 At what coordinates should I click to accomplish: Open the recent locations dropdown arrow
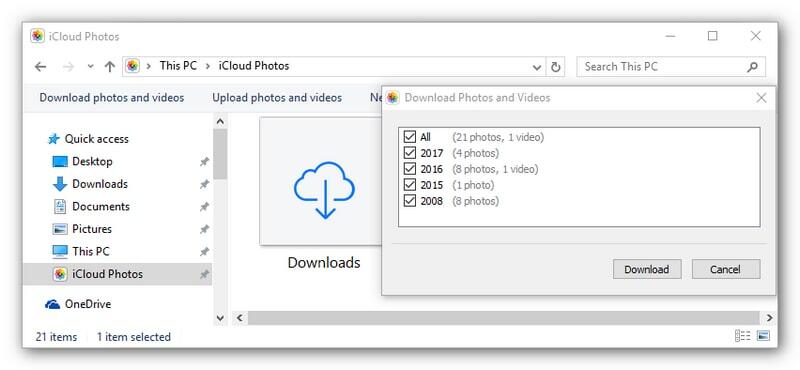tap(90, 67)
